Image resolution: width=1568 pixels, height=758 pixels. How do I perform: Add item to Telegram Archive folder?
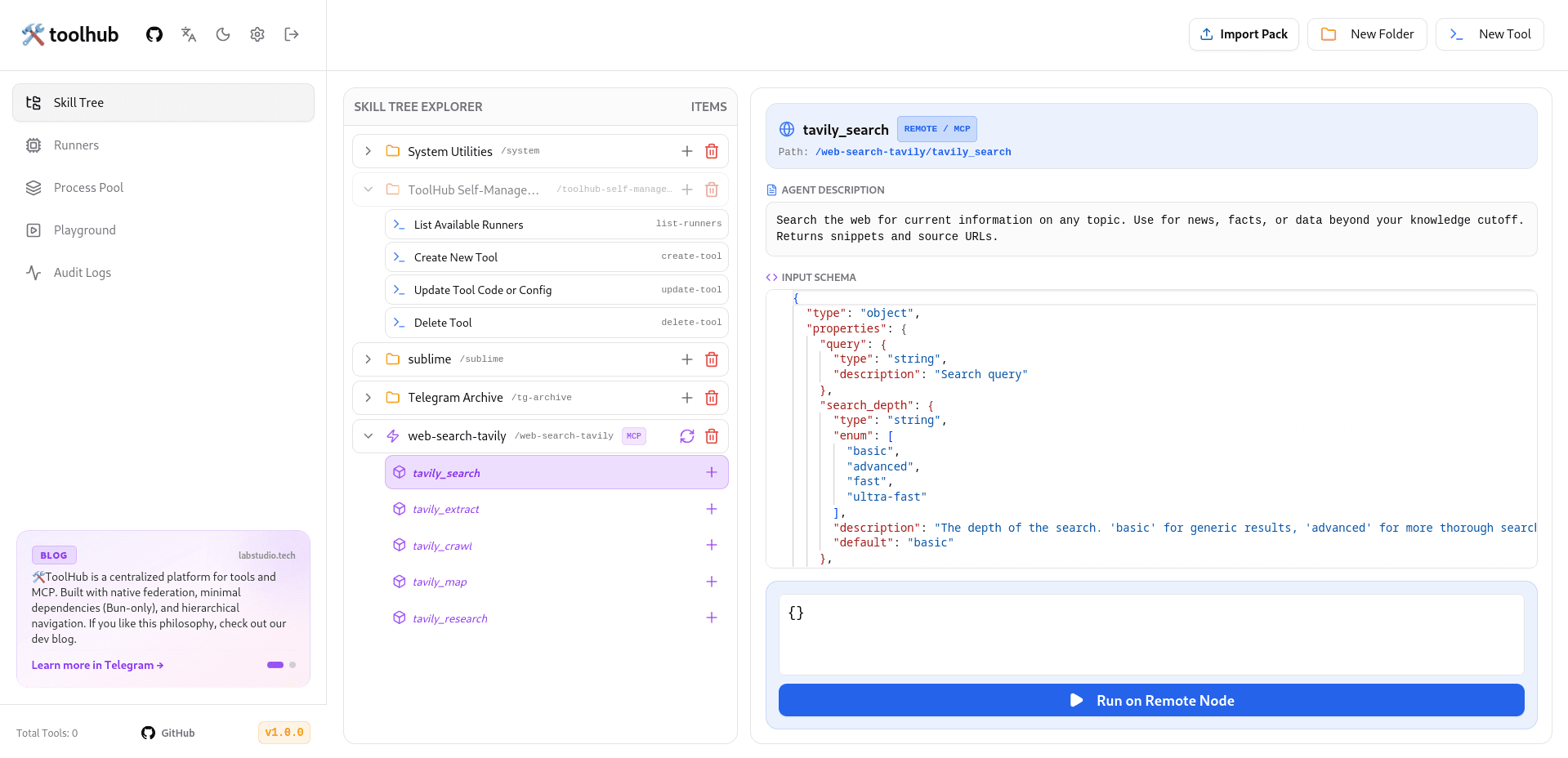pyautogui.click(x=687, y=398)
